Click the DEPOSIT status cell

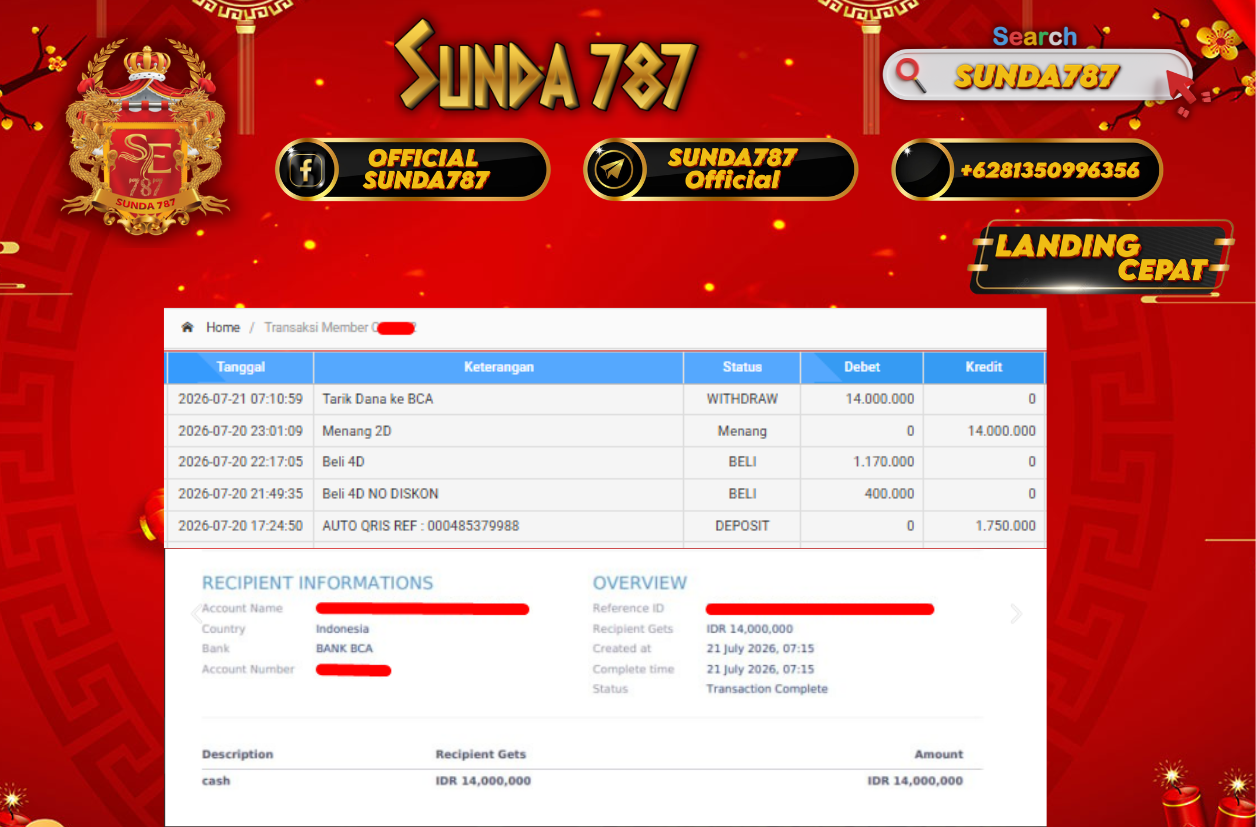click(x=742, y=526)
